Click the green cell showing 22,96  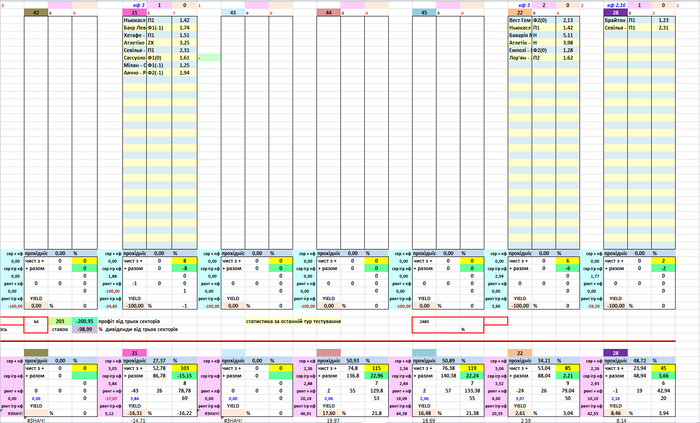(x=376, y=376)
